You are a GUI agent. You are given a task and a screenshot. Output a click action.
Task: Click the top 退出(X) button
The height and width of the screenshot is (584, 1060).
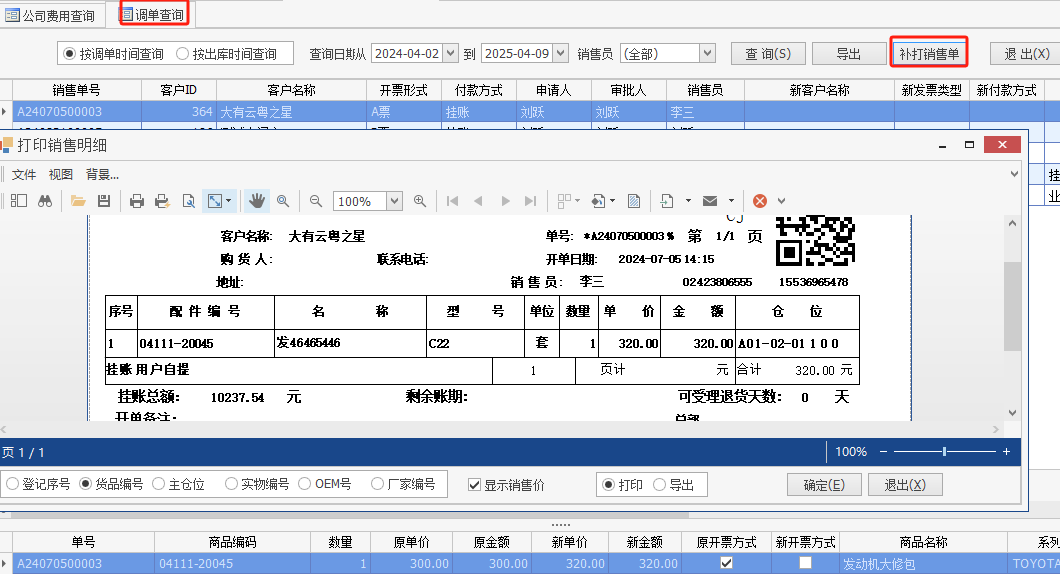pos(1027,54)
